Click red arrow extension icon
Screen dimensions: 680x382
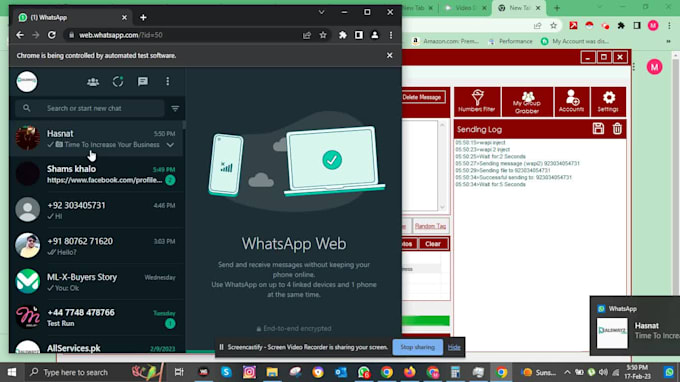click(573, 26)
